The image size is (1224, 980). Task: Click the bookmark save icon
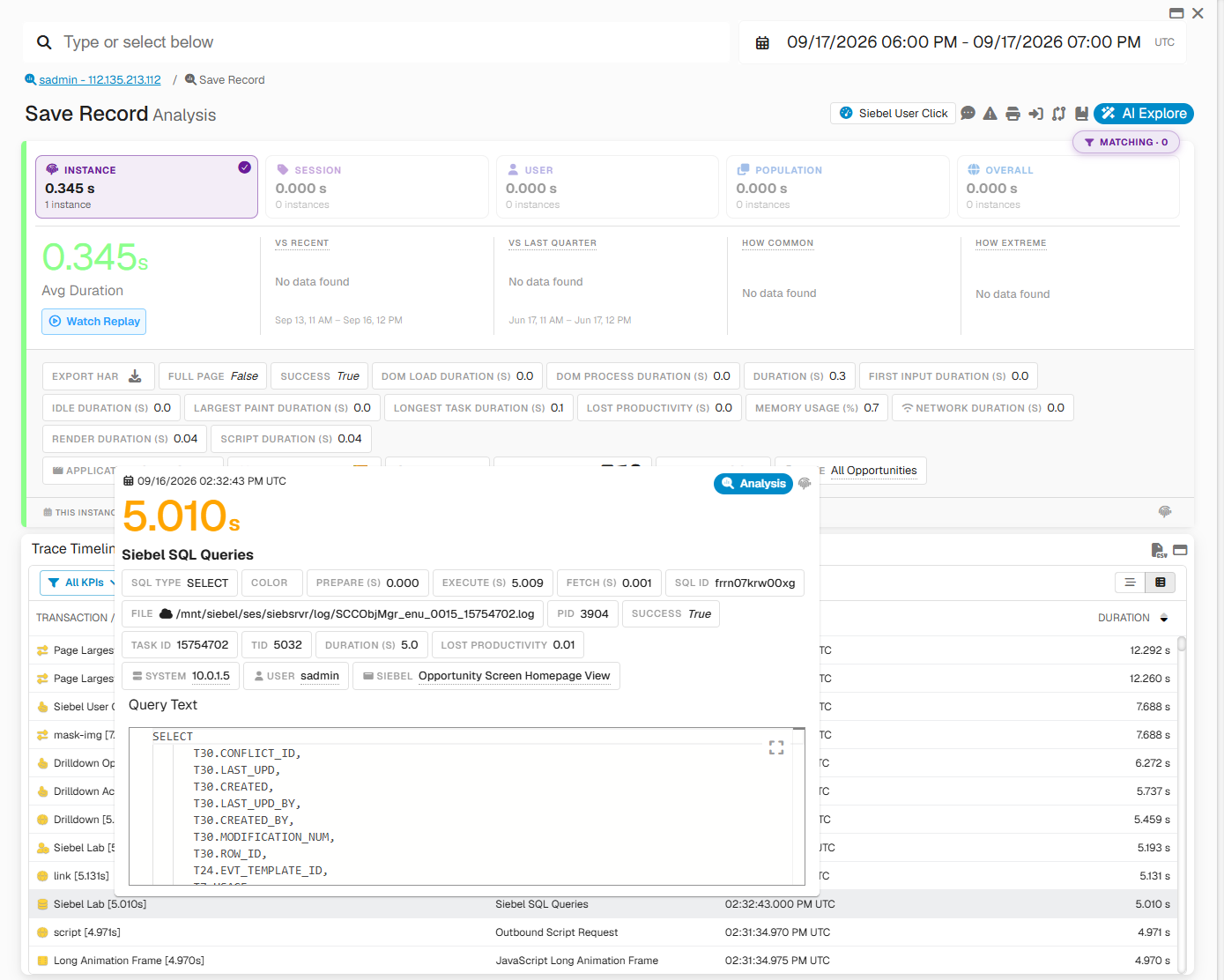(x=1081, y=114)
